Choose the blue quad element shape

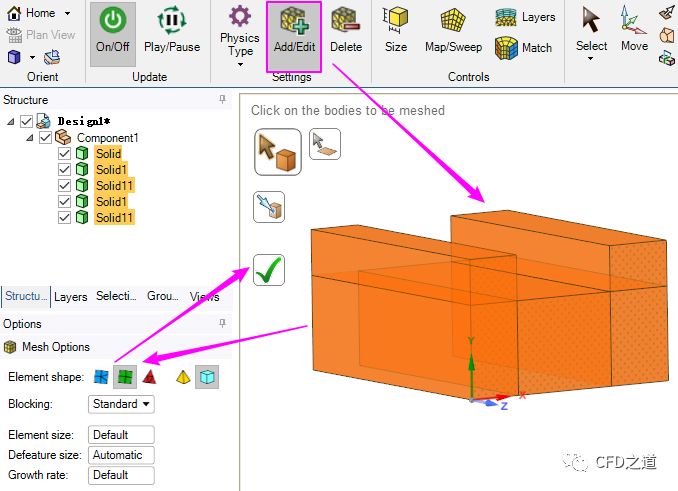pyautogui.click(x=101, y=377)
